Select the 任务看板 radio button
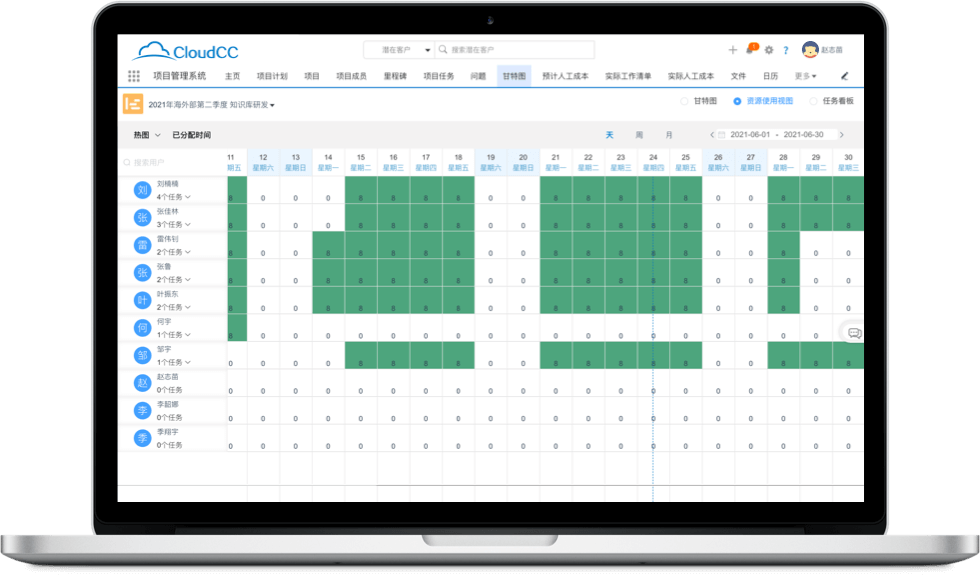This screenshot has height=575, width=980. coord(813,101)
